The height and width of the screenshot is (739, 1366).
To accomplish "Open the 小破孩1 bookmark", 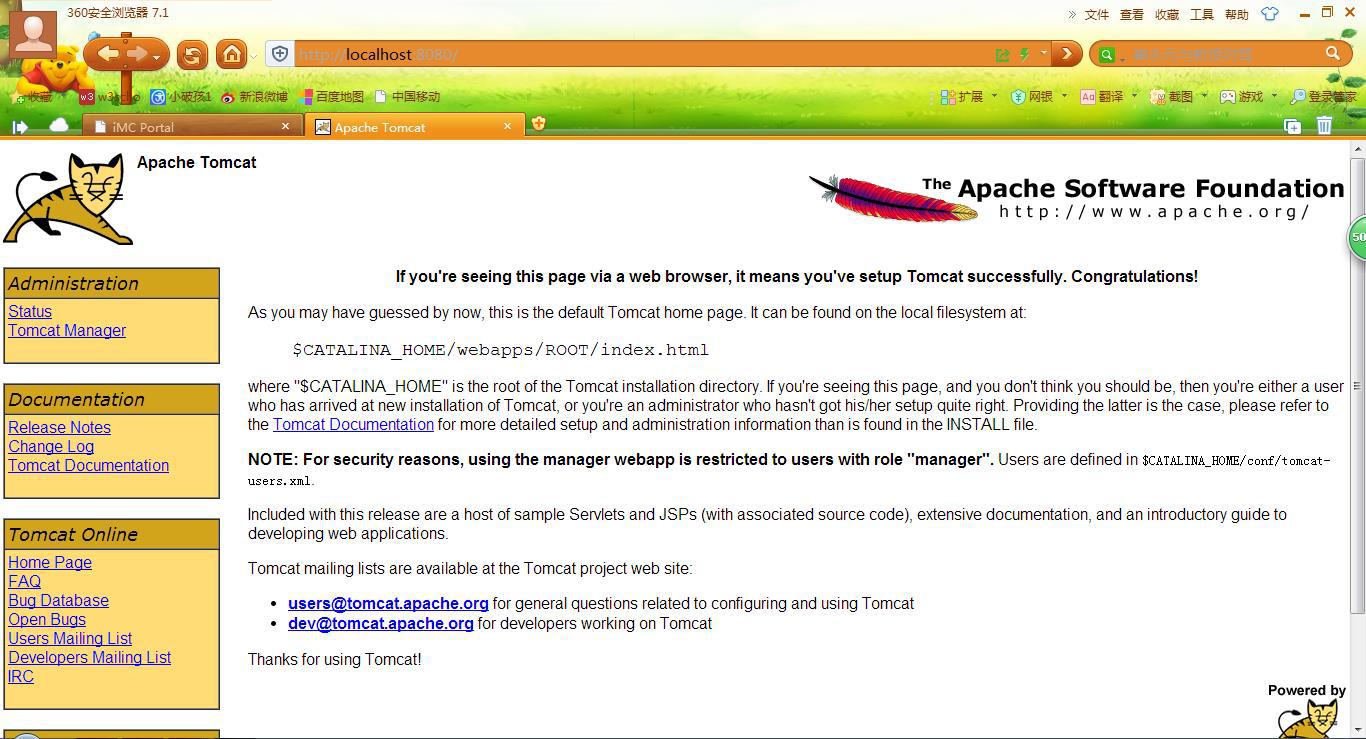I will 181,97.
